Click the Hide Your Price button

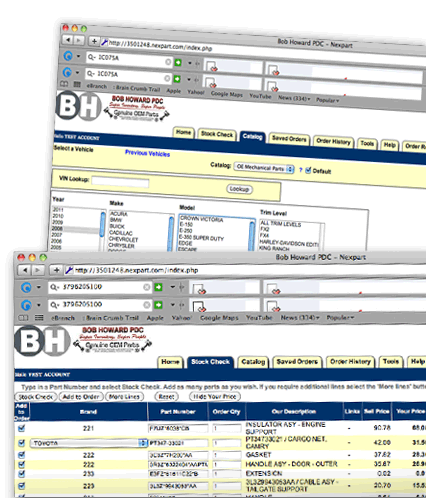[215, 397]
